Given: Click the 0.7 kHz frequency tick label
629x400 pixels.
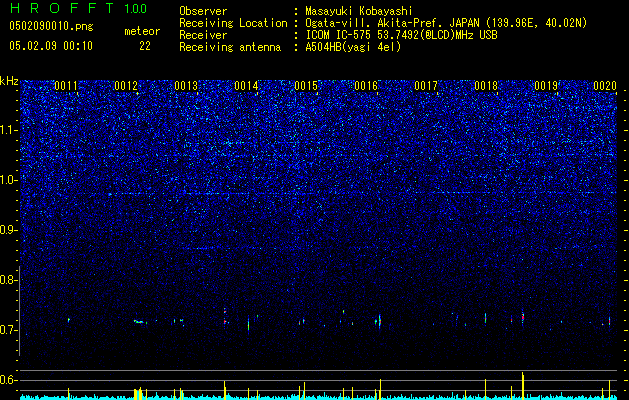Looking at the screenshot, I should (9, 330).
